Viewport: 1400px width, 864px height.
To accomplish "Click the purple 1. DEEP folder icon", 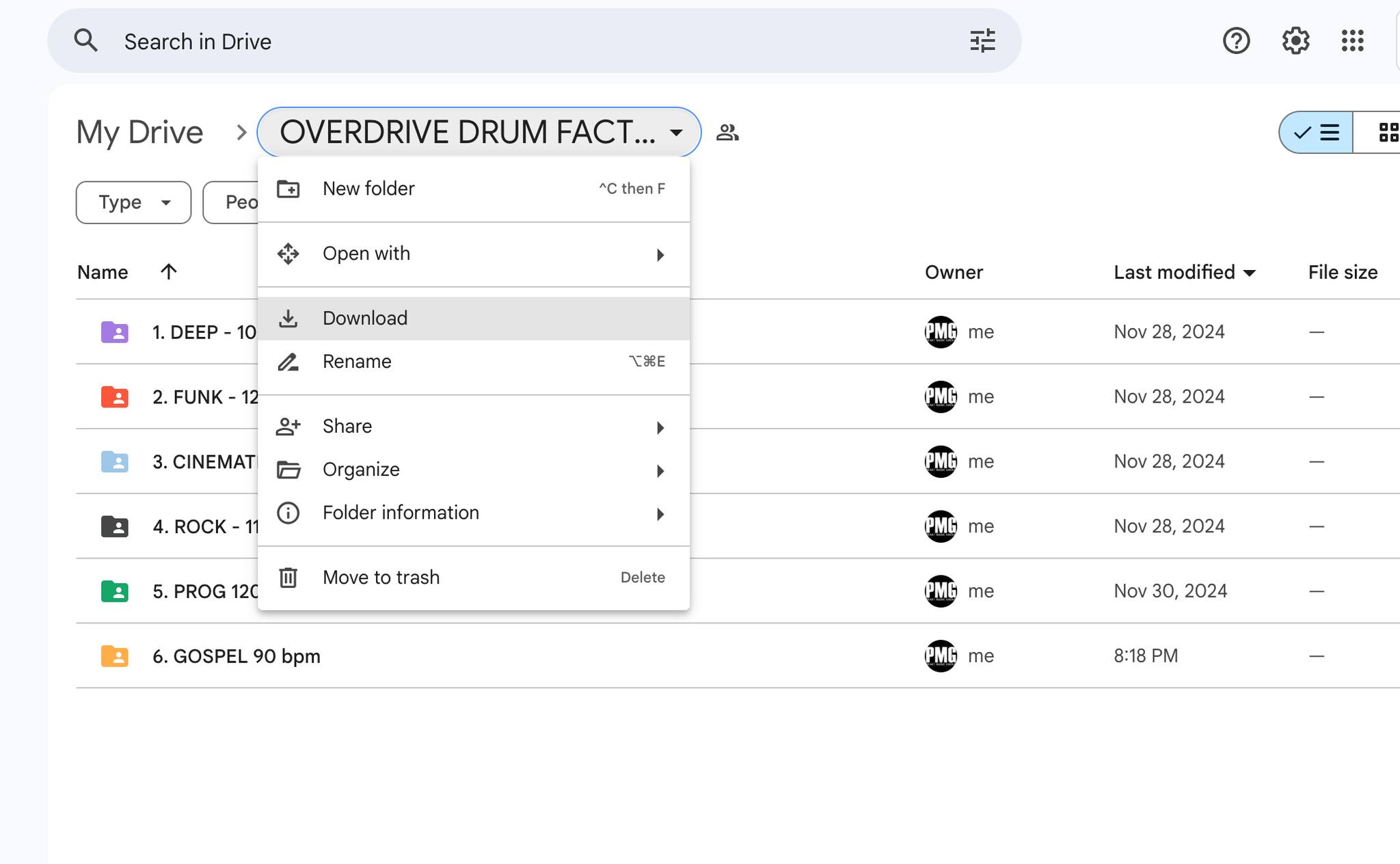I will (115, 332).
